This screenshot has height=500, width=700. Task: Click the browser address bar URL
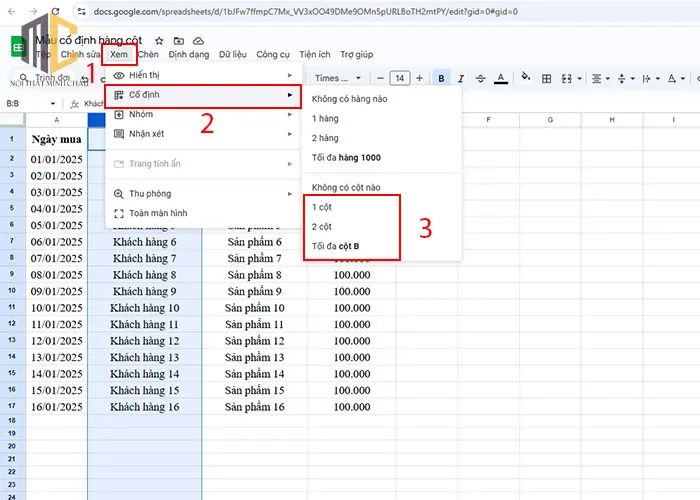point(305,12)
